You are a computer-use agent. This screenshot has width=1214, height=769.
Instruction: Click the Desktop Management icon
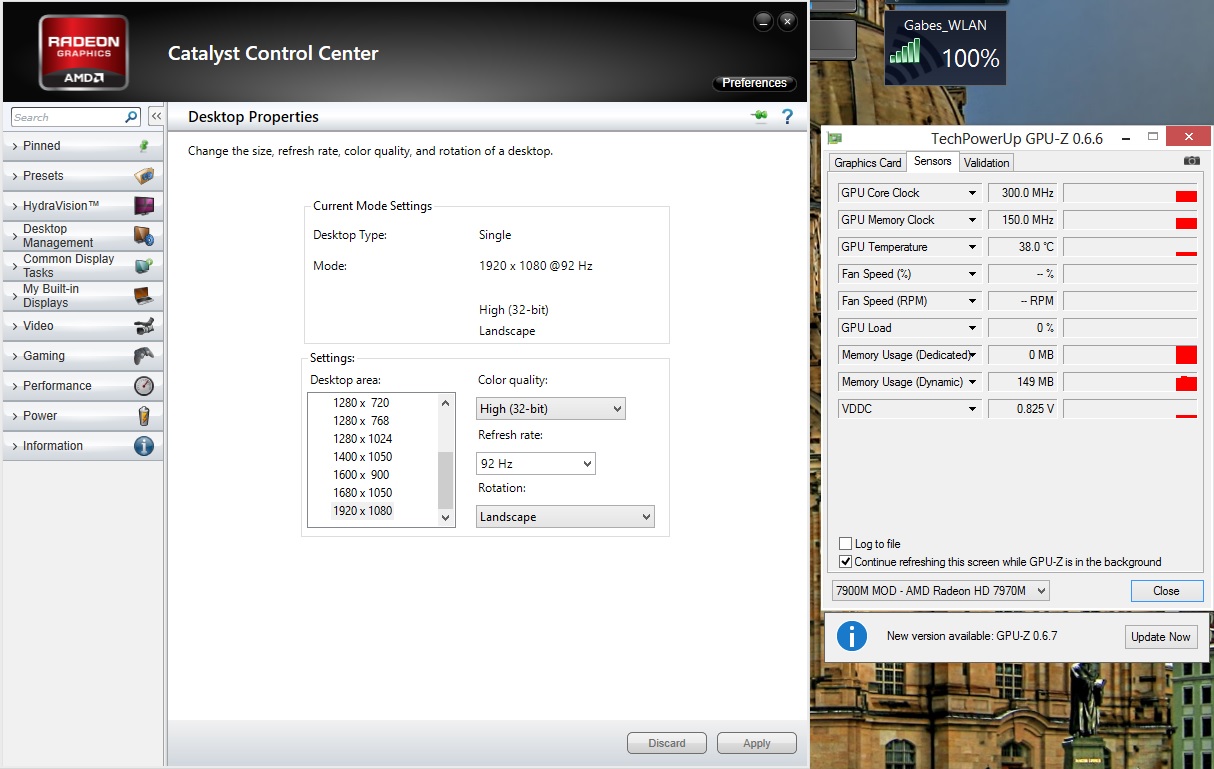click(144, 236)
